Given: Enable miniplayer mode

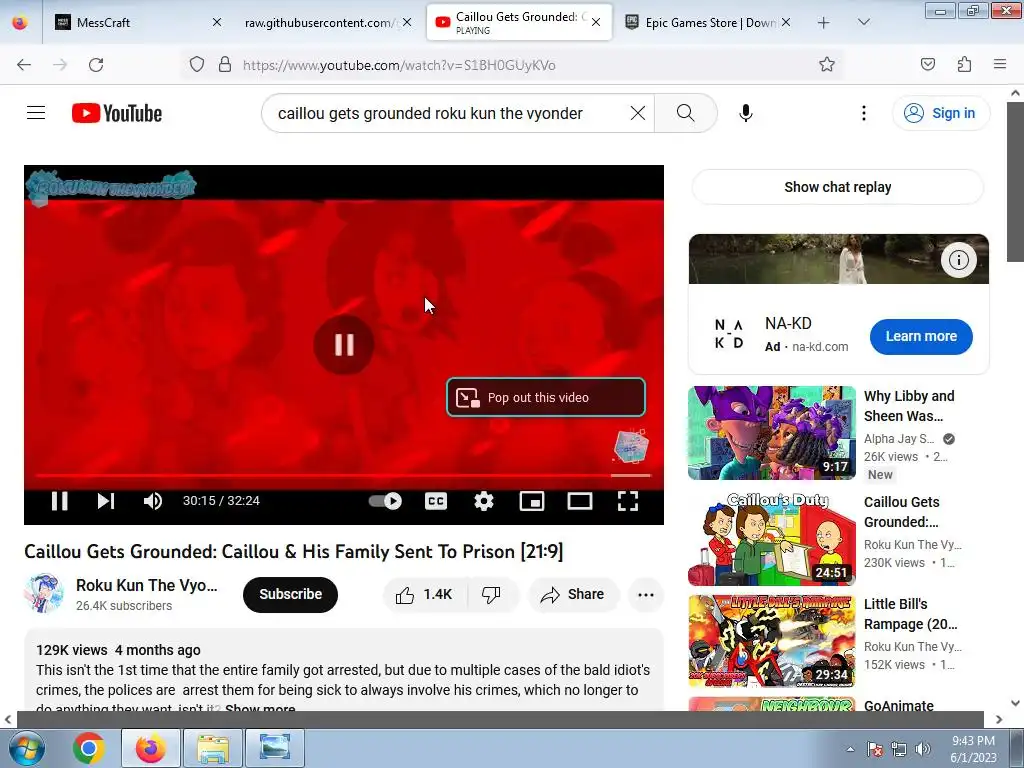Looking at the screenshot, I should pyautogui.click(x=532, y=501).
